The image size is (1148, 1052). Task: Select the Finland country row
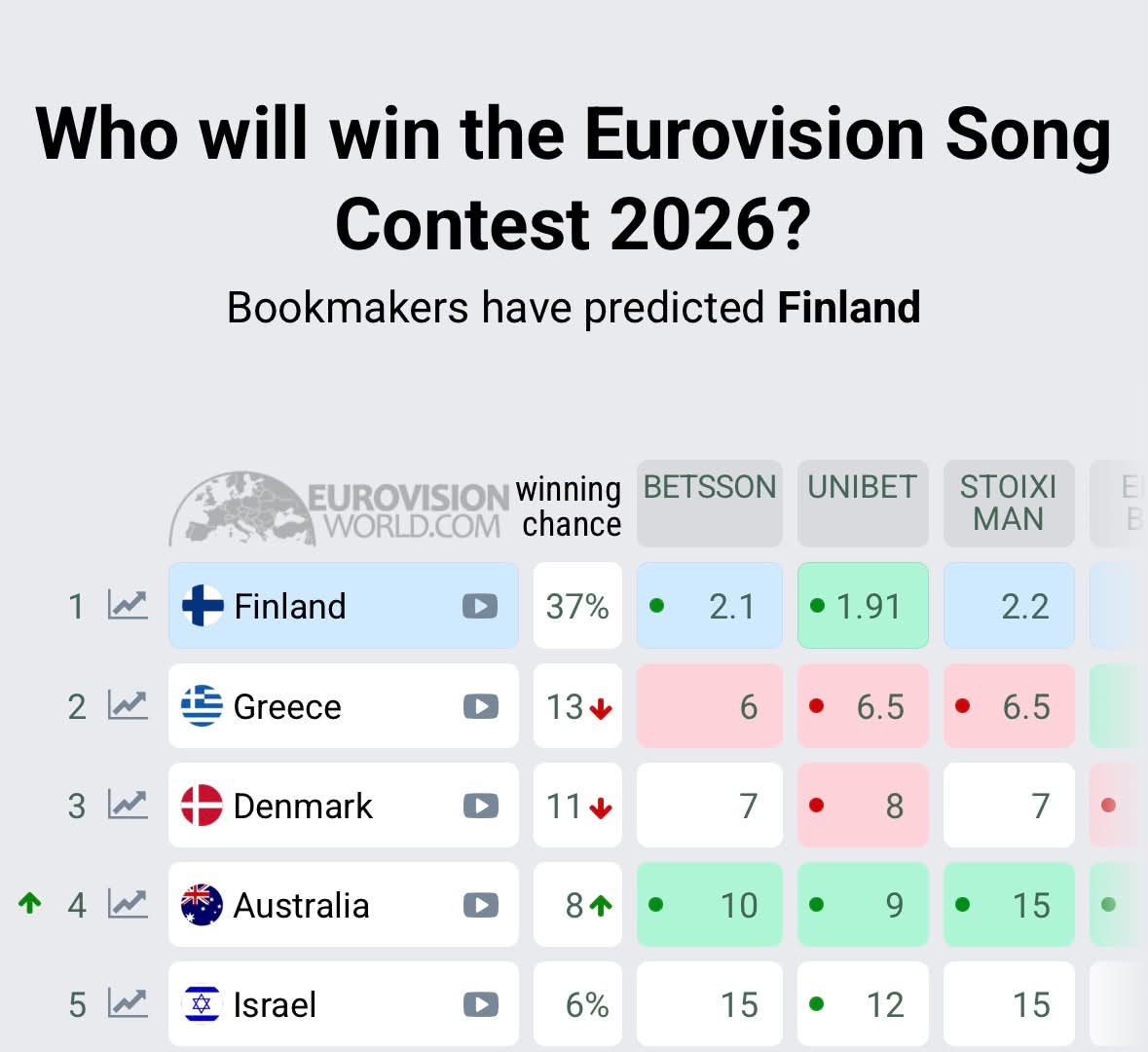click(x=344, y=605)
